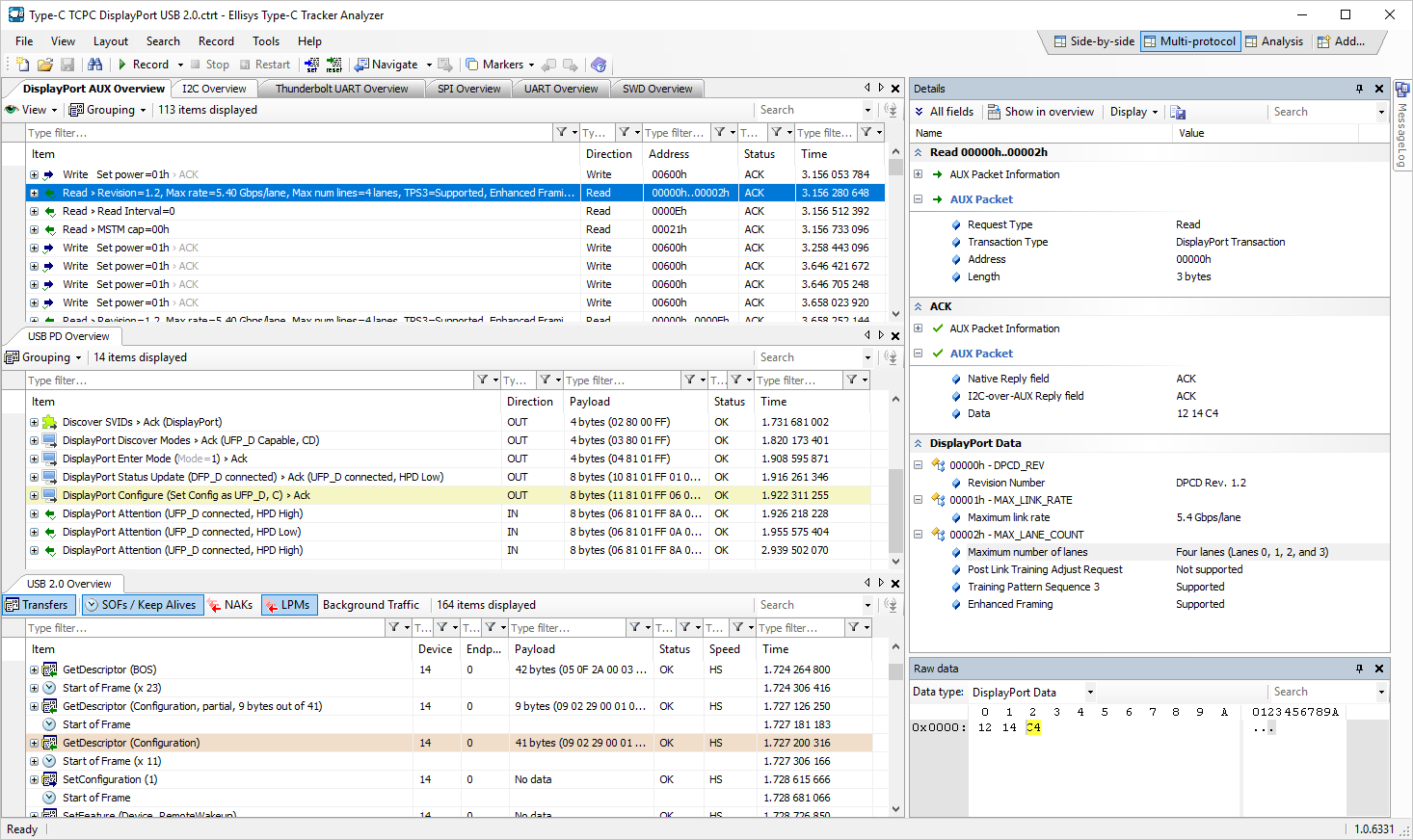Toggle the NAKs filter in USB 2.0 Overview

click(x=230, y=605)
